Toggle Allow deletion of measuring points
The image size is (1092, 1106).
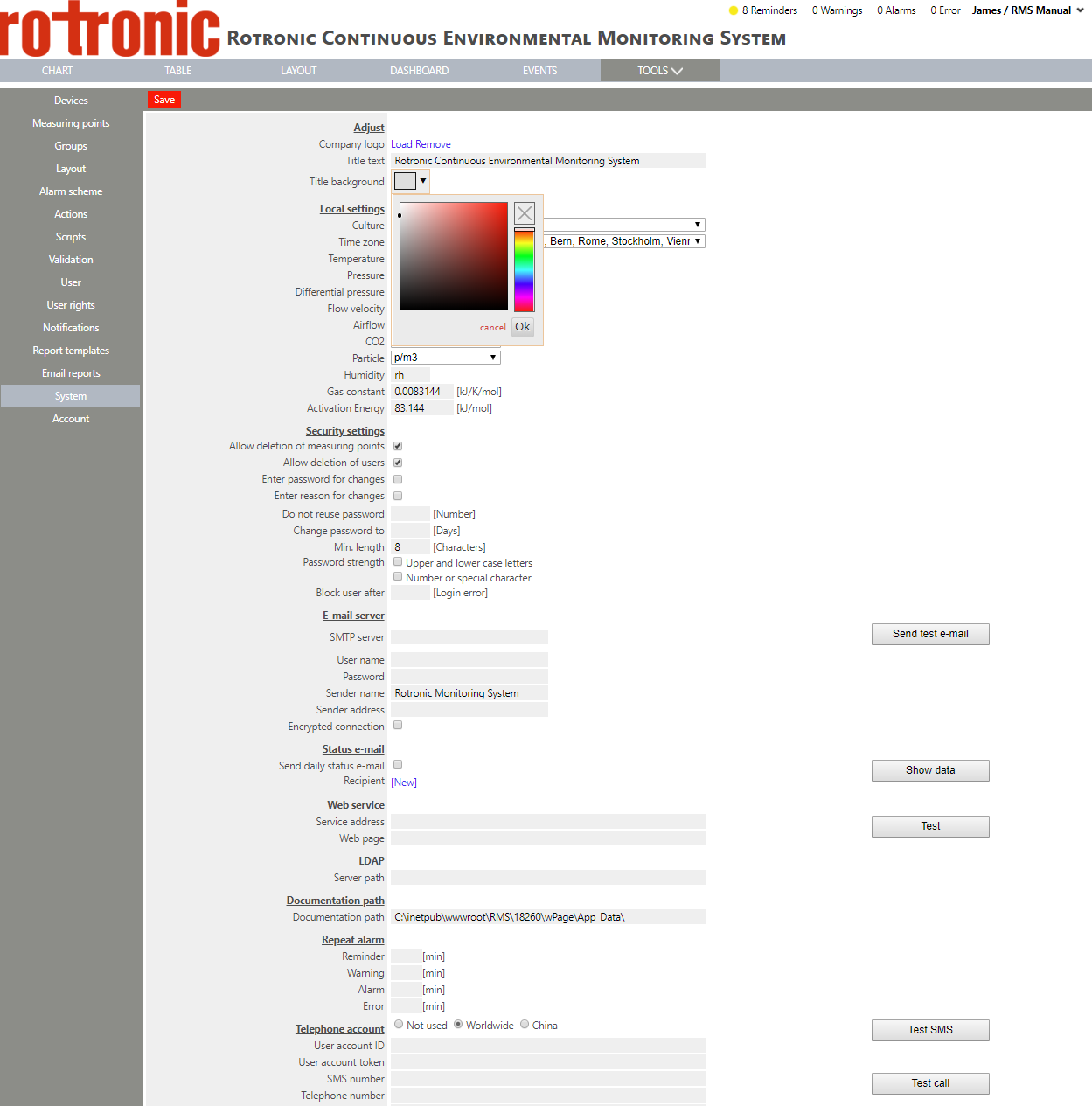[398, 446]
